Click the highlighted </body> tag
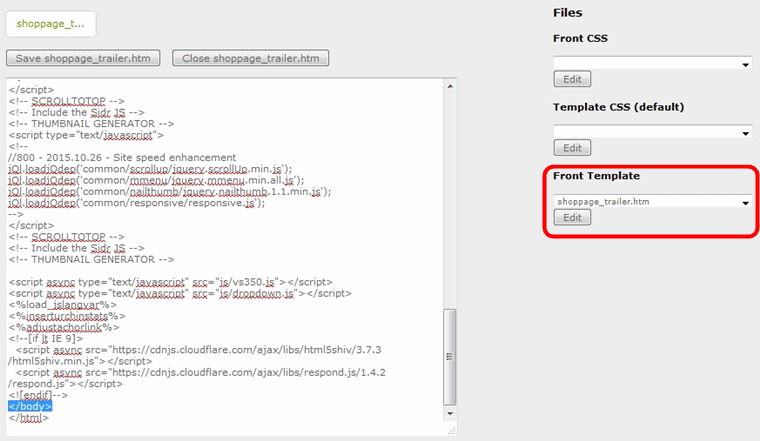 click(30, 406)
